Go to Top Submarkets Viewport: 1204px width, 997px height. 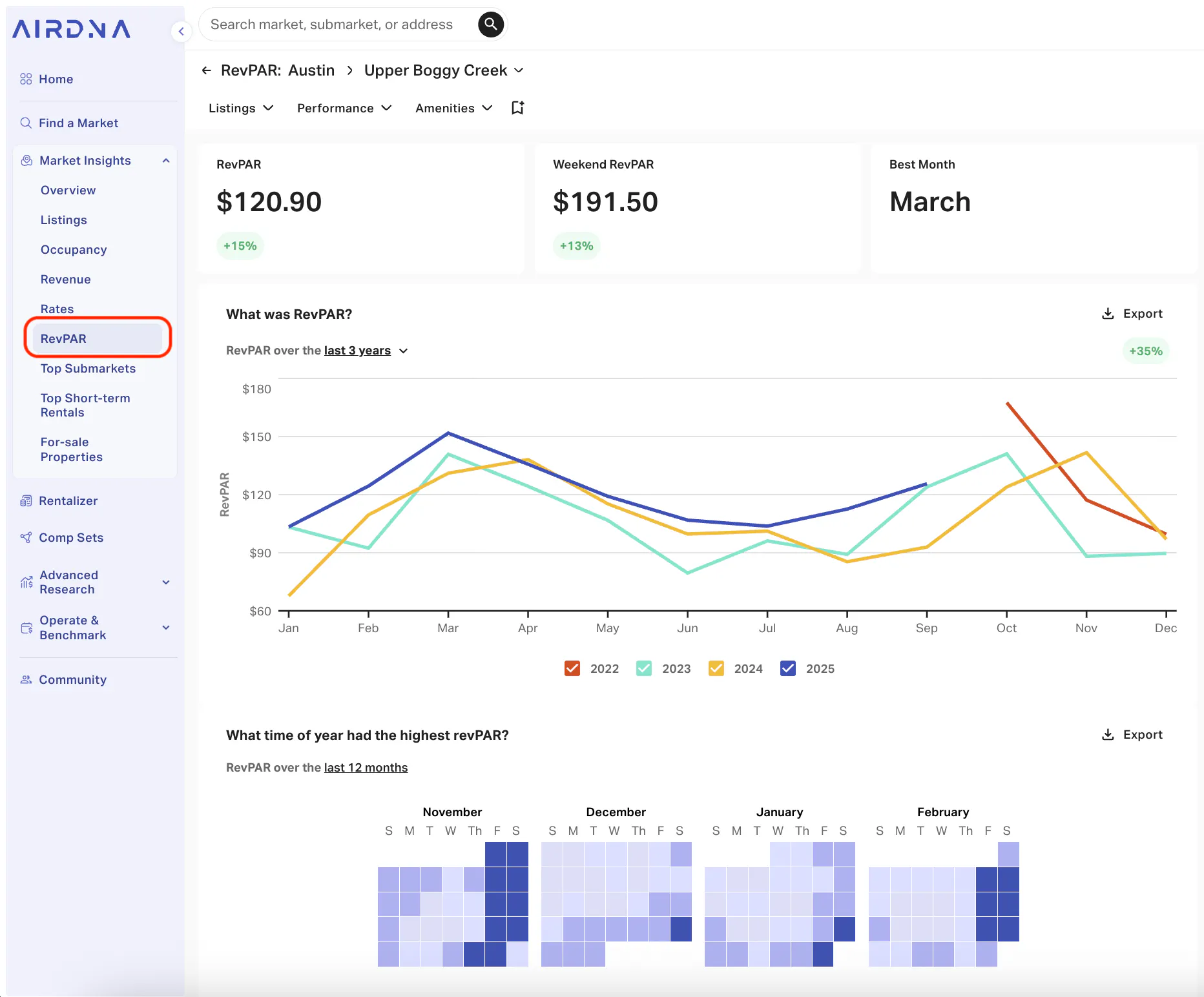click(x=88, y=369)
